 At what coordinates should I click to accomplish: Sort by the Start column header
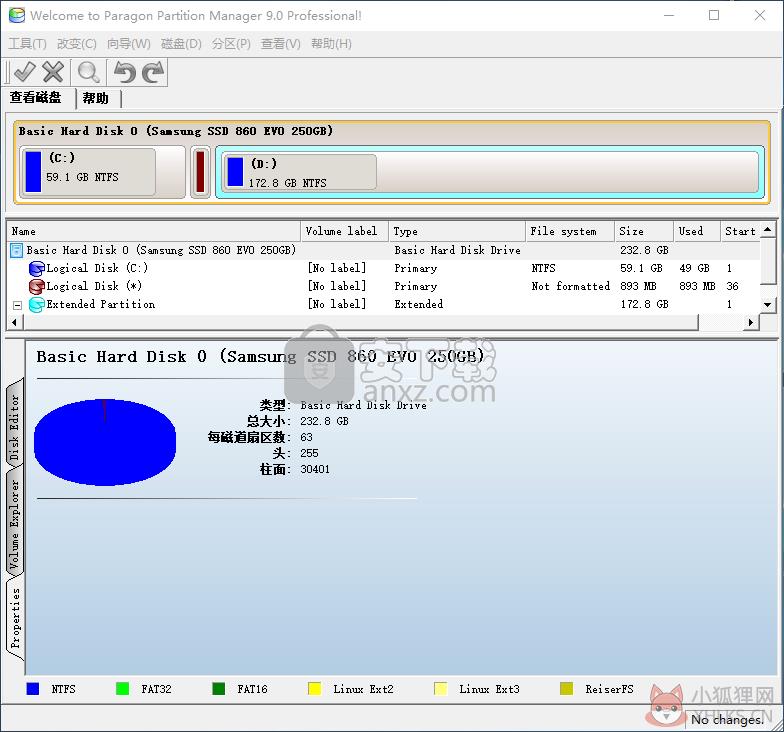[x=740, y=231]
